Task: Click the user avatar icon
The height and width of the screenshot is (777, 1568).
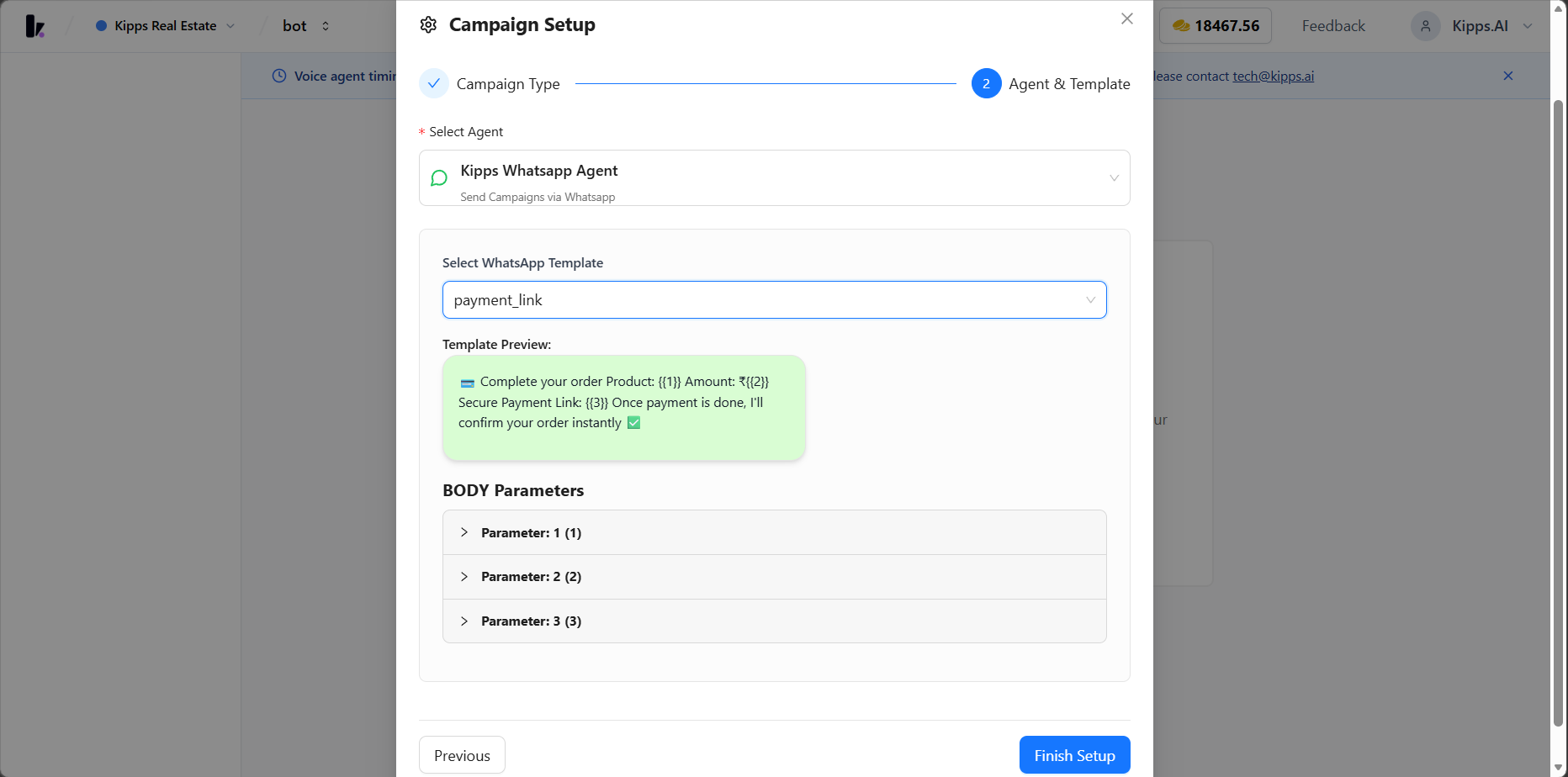Action: coord(1425,26)
